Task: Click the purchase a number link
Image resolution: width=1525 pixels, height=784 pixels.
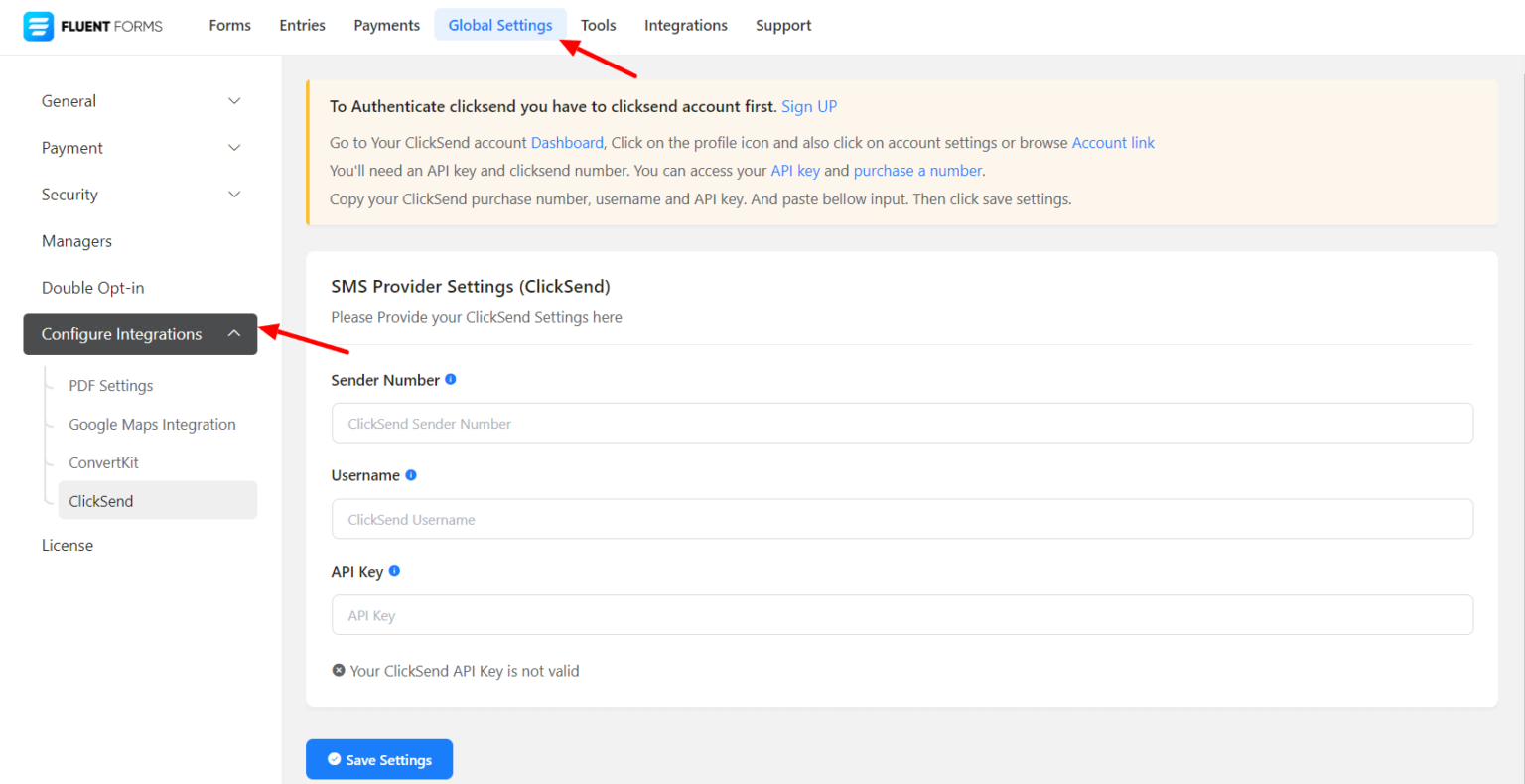Action: (x=917, y=171)
